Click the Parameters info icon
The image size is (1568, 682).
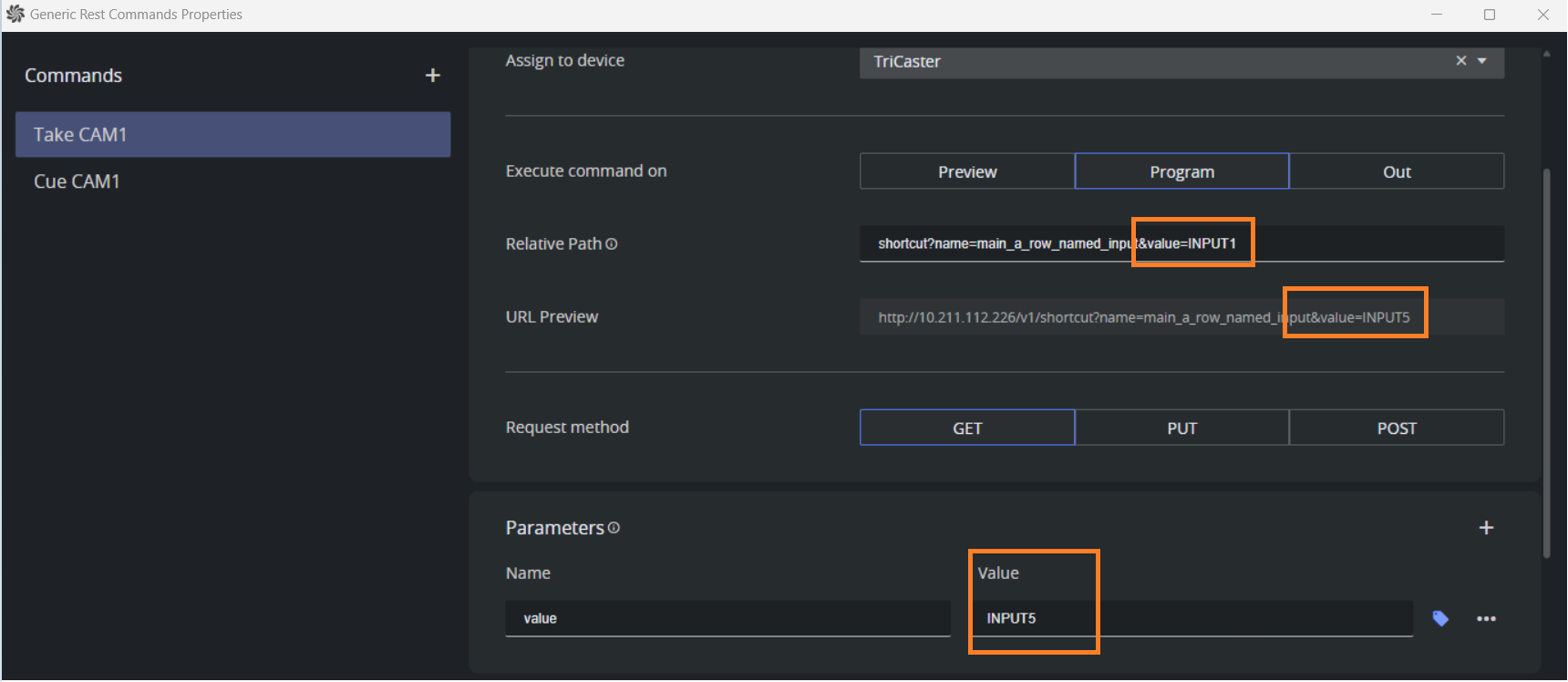click(614, 528)
